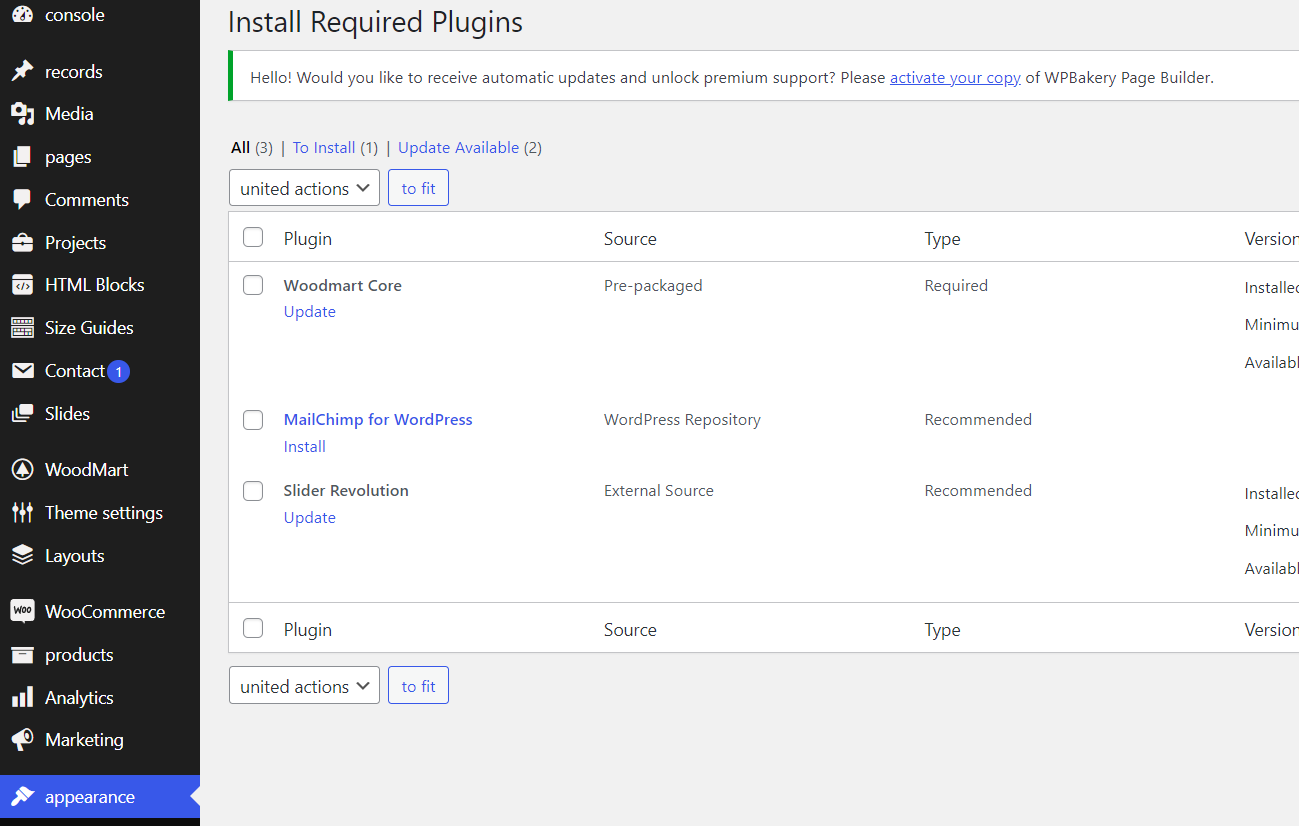Open the top united actions dropdown
1299x826 pixels.
pyautogui.click(x=304, y=188)
